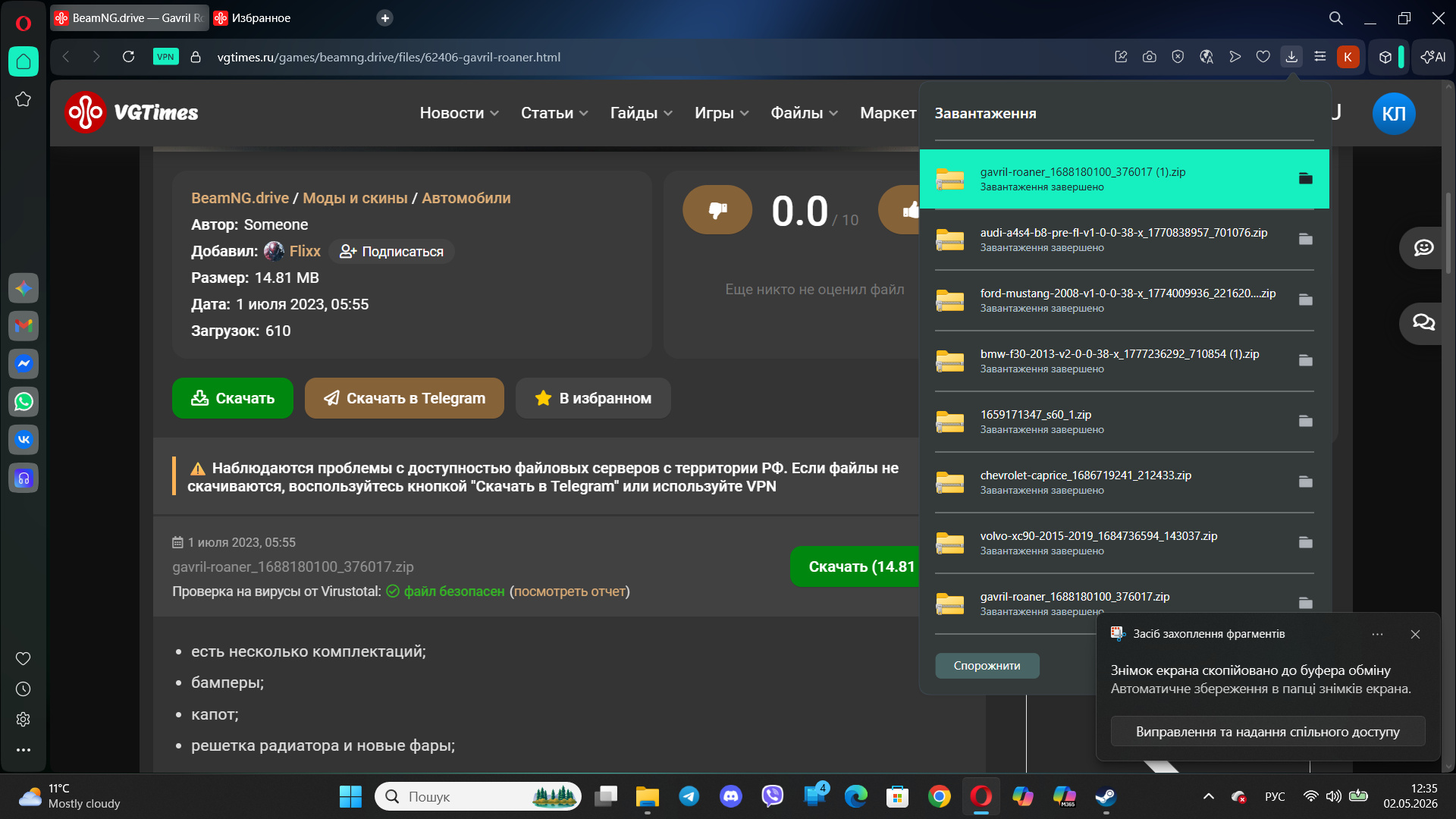Open the sidebar music player icon

(24, 478)
